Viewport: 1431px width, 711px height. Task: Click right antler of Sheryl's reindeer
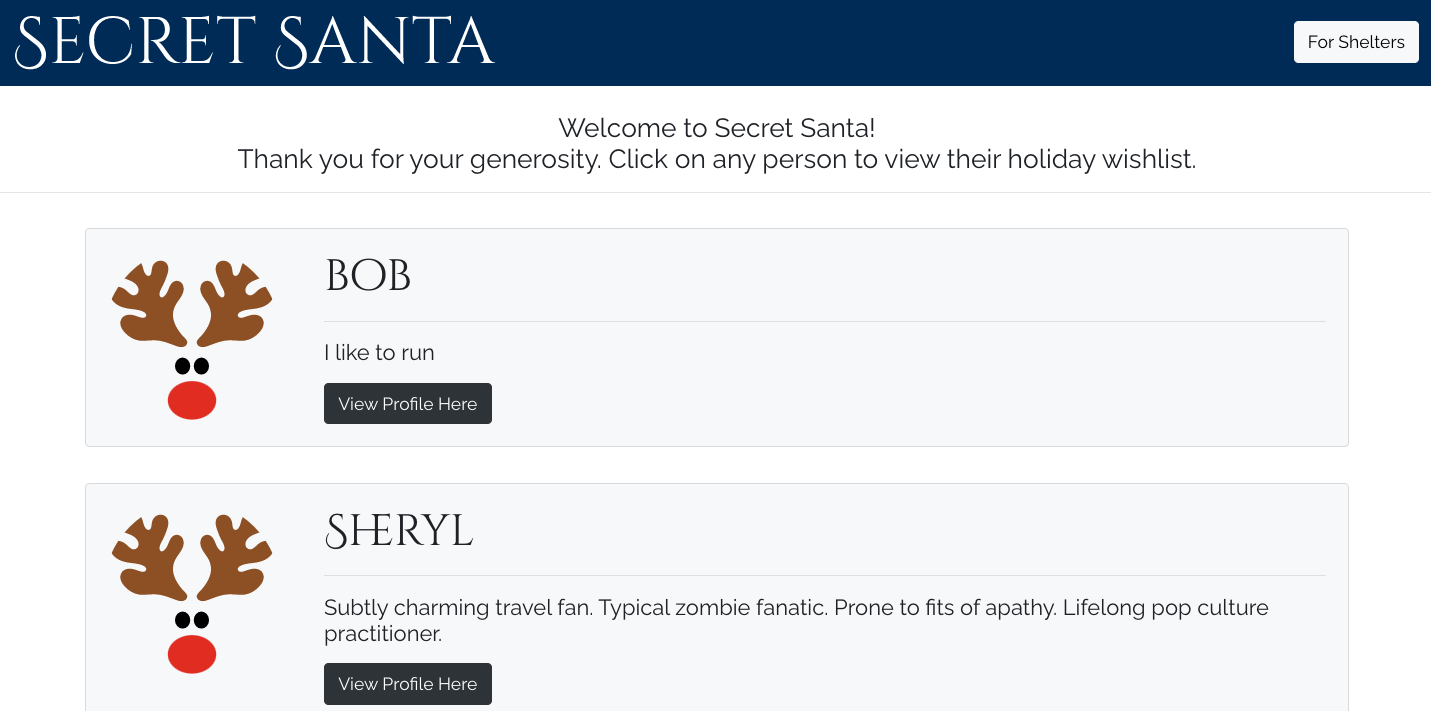point(234,556)
